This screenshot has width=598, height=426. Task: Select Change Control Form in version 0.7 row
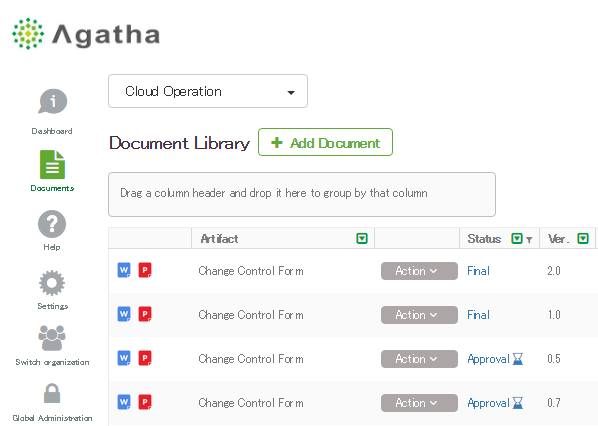click(251, 403)
